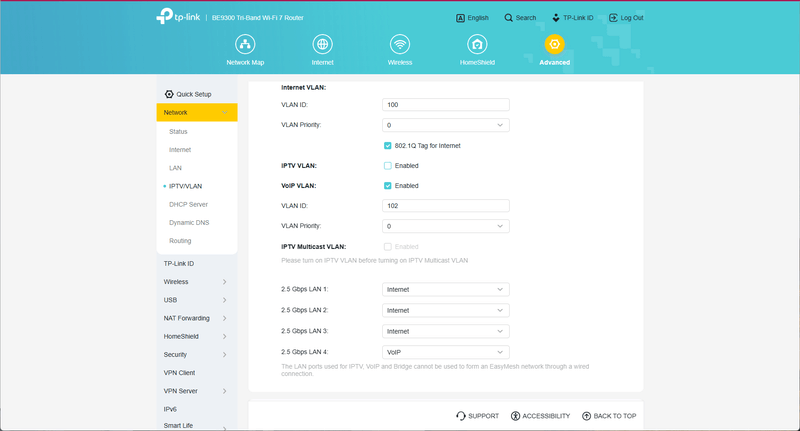This screenshot has height=431, width=800.
Task: Open DHCP Server settings
Action: click(188, 205)
